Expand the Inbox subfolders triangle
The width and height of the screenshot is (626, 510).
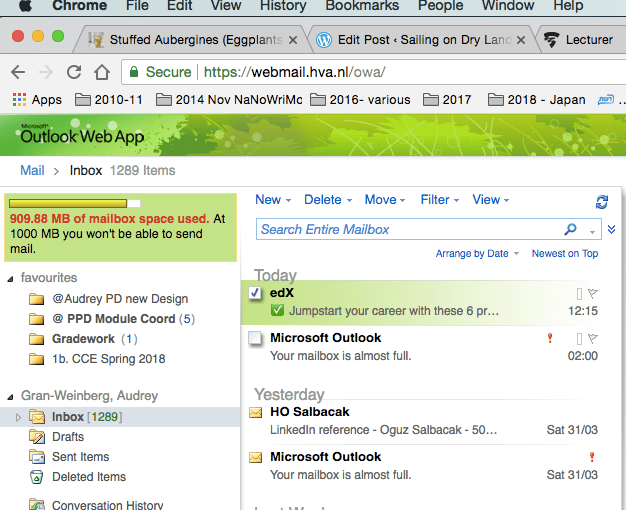pyautogui.click(x=18, y=417)
